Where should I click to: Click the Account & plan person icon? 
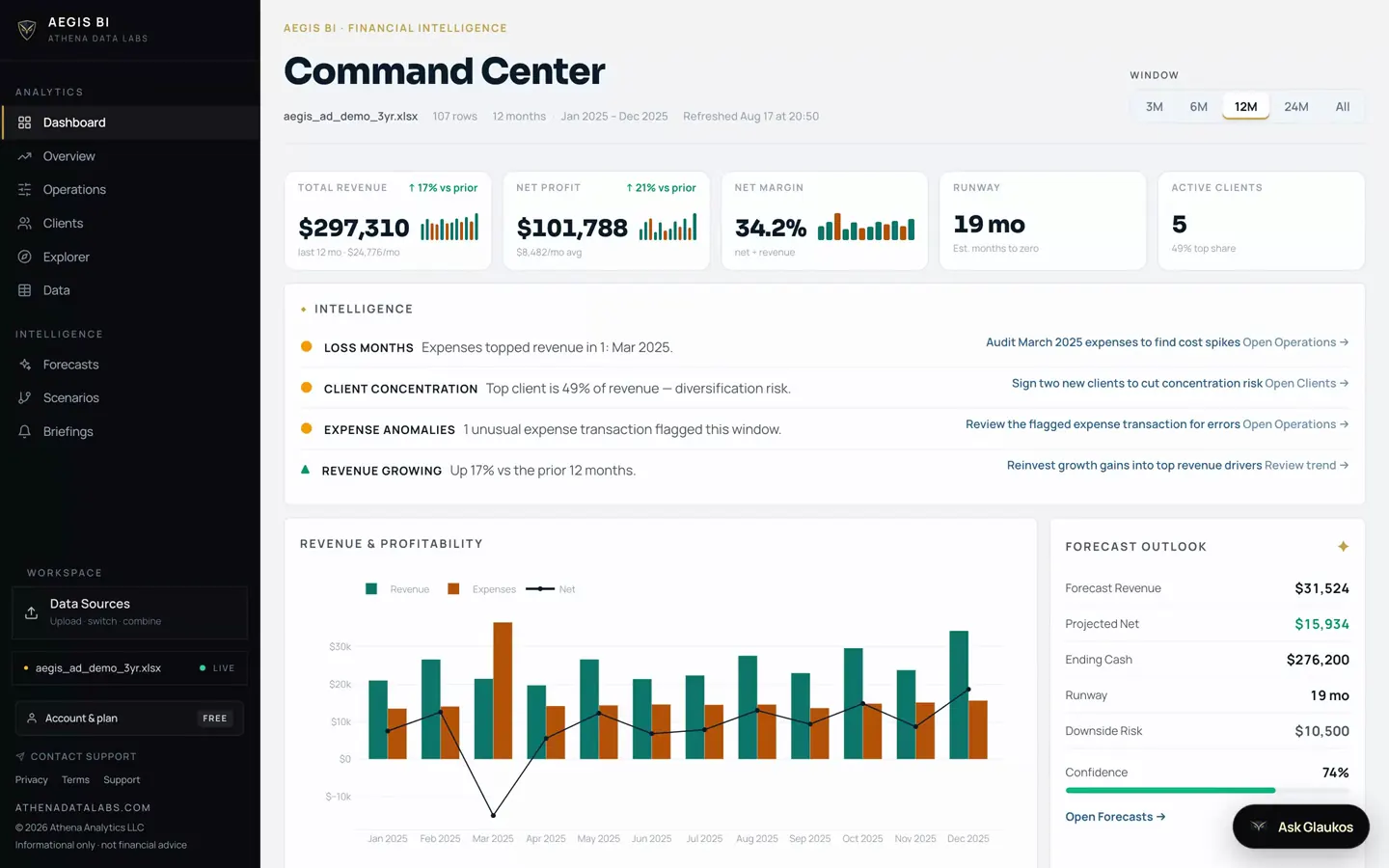[32, 719]
